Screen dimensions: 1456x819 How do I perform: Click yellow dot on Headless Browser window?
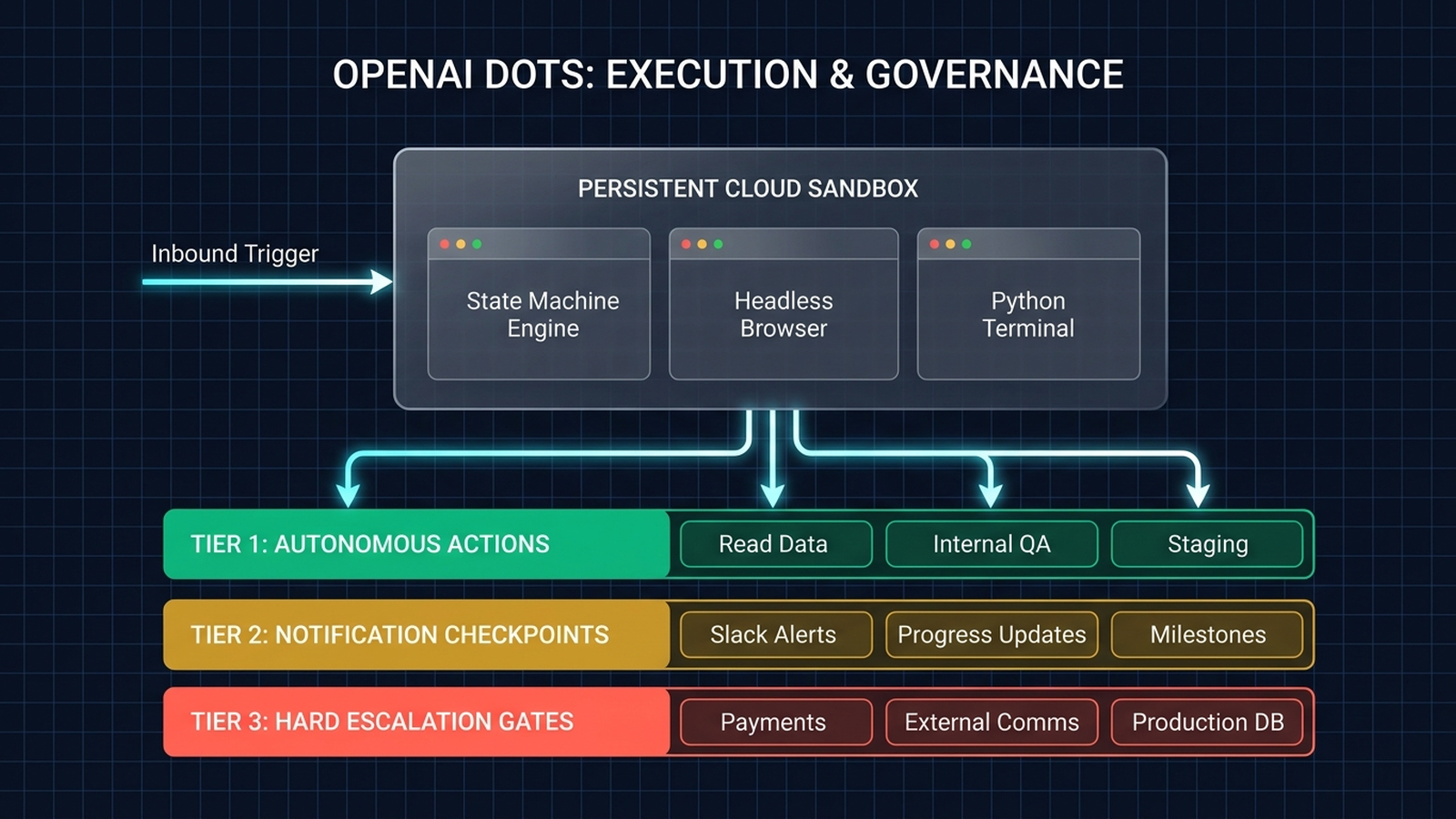[702, 244]
